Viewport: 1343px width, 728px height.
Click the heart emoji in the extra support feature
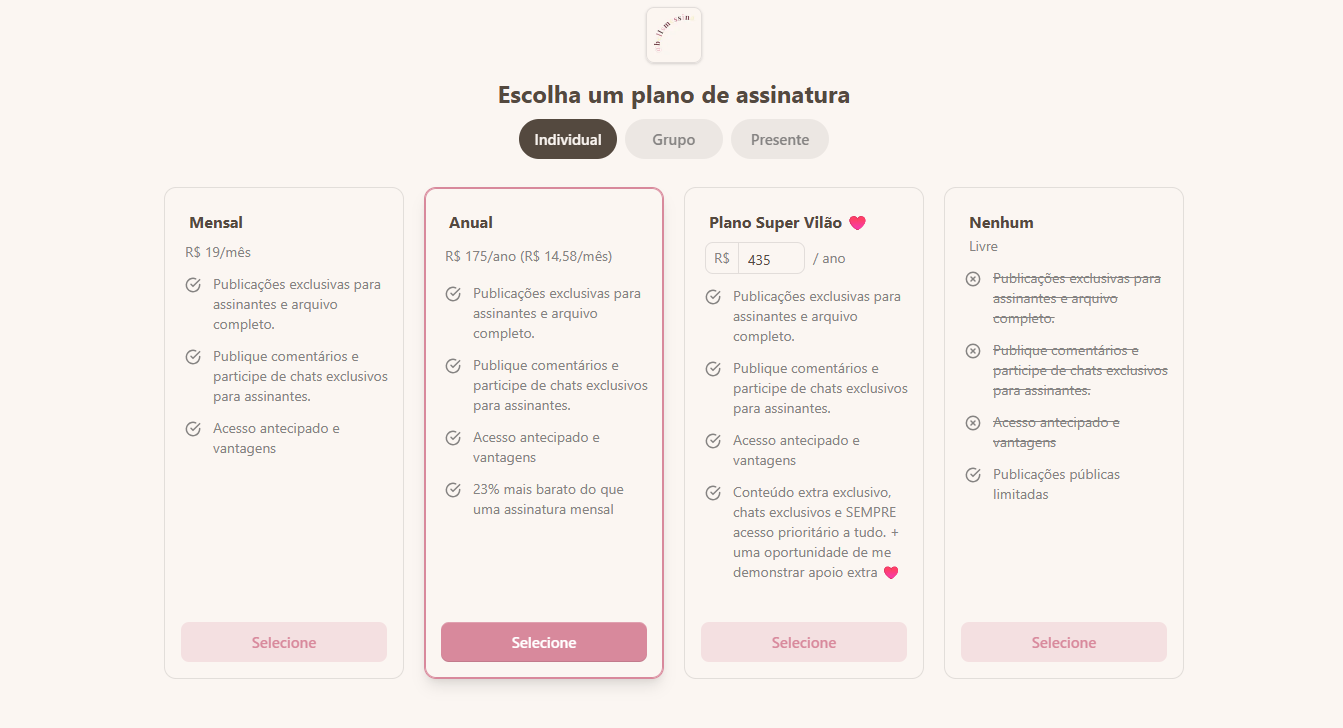(892, 572)
